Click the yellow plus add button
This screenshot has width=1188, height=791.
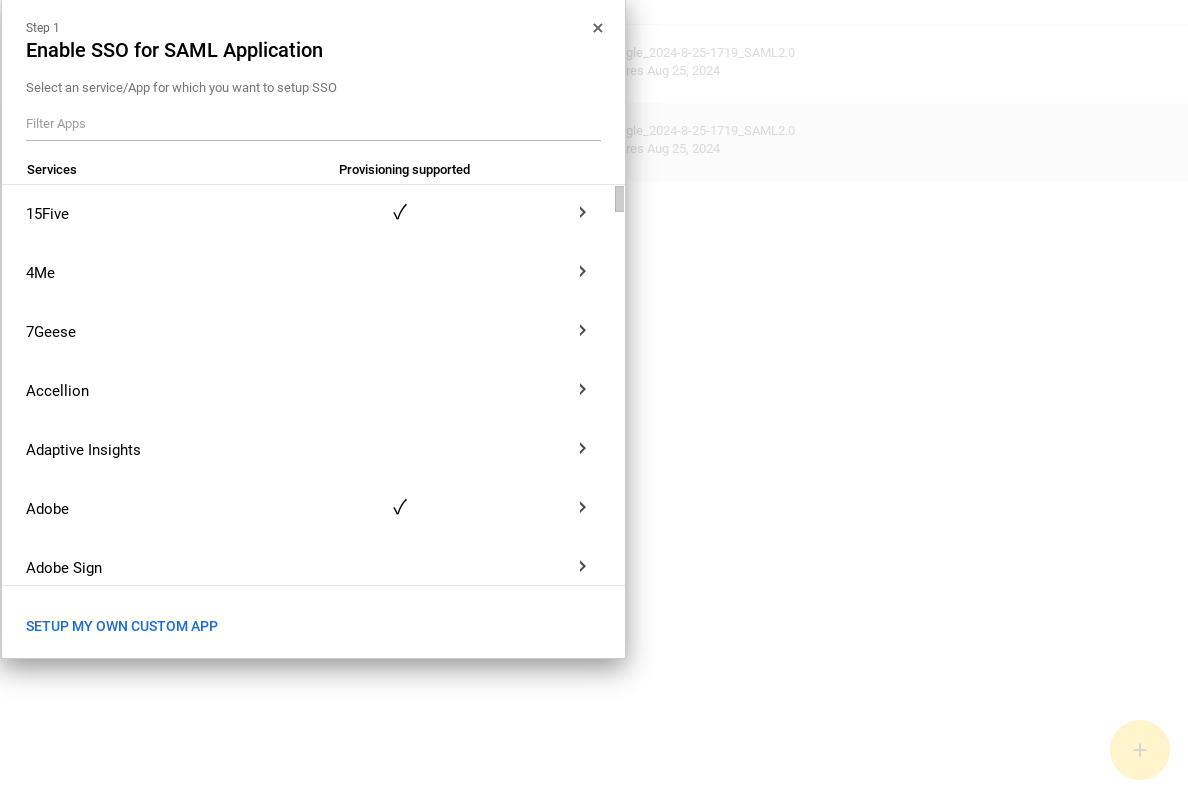pyautogui.click(x=1140, y=750)
